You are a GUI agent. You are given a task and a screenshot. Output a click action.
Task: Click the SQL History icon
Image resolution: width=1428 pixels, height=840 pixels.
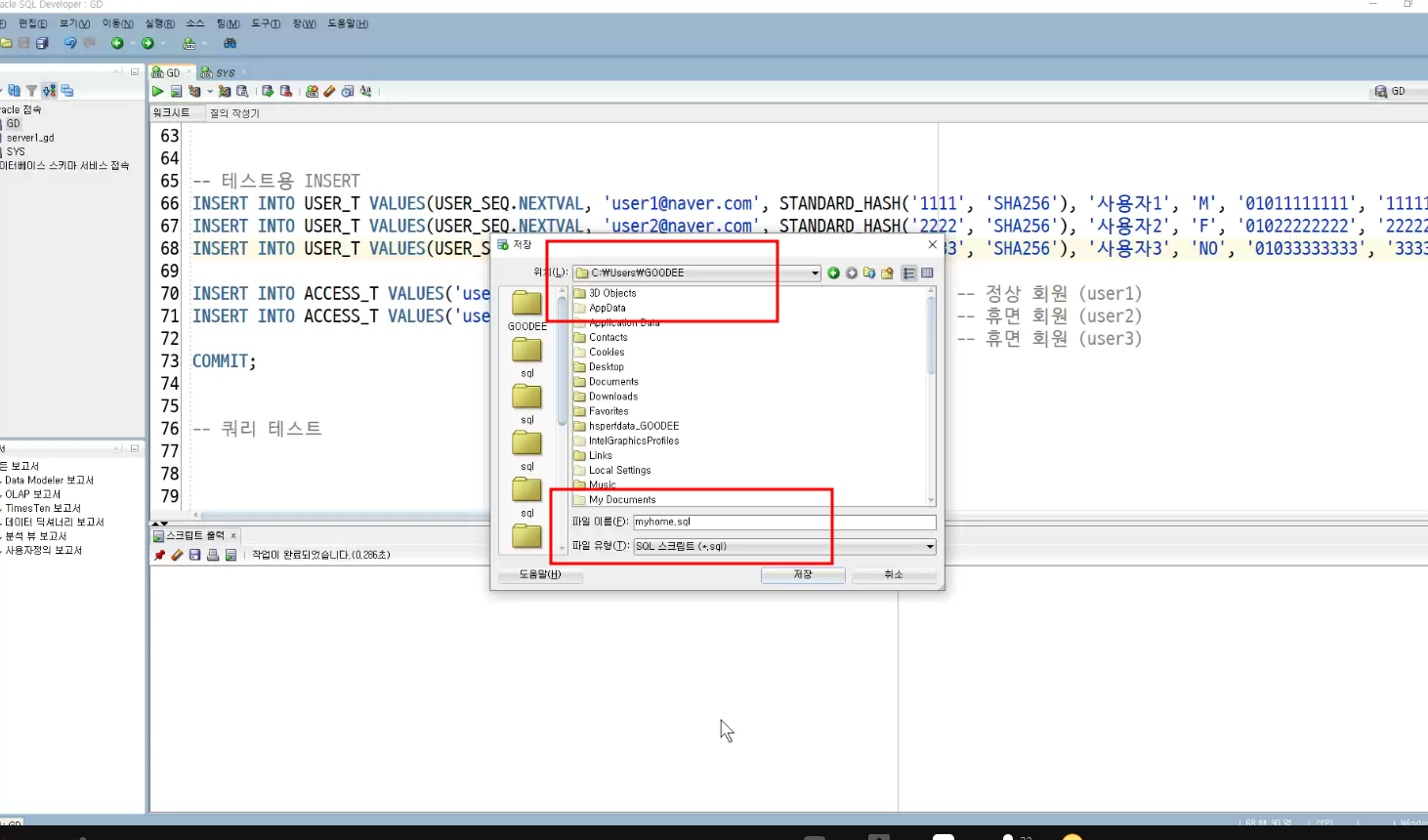pos(347,91)
